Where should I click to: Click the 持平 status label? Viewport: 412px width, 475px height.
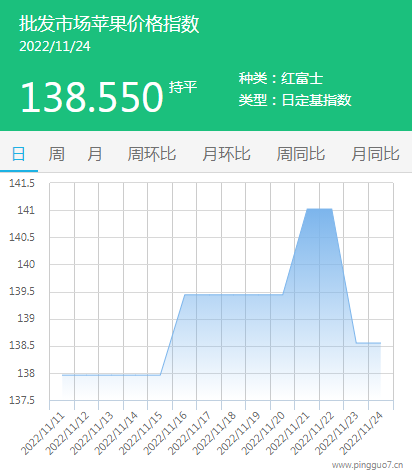[x=183, y=87]
